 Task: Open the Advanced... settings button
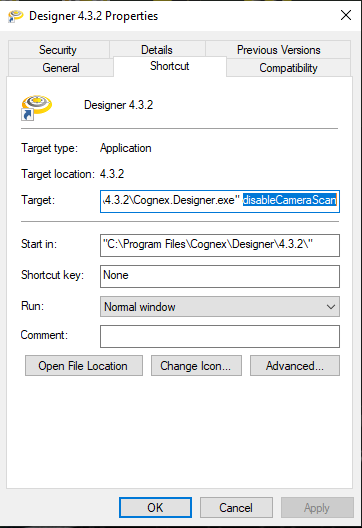(x=295, y=366)
